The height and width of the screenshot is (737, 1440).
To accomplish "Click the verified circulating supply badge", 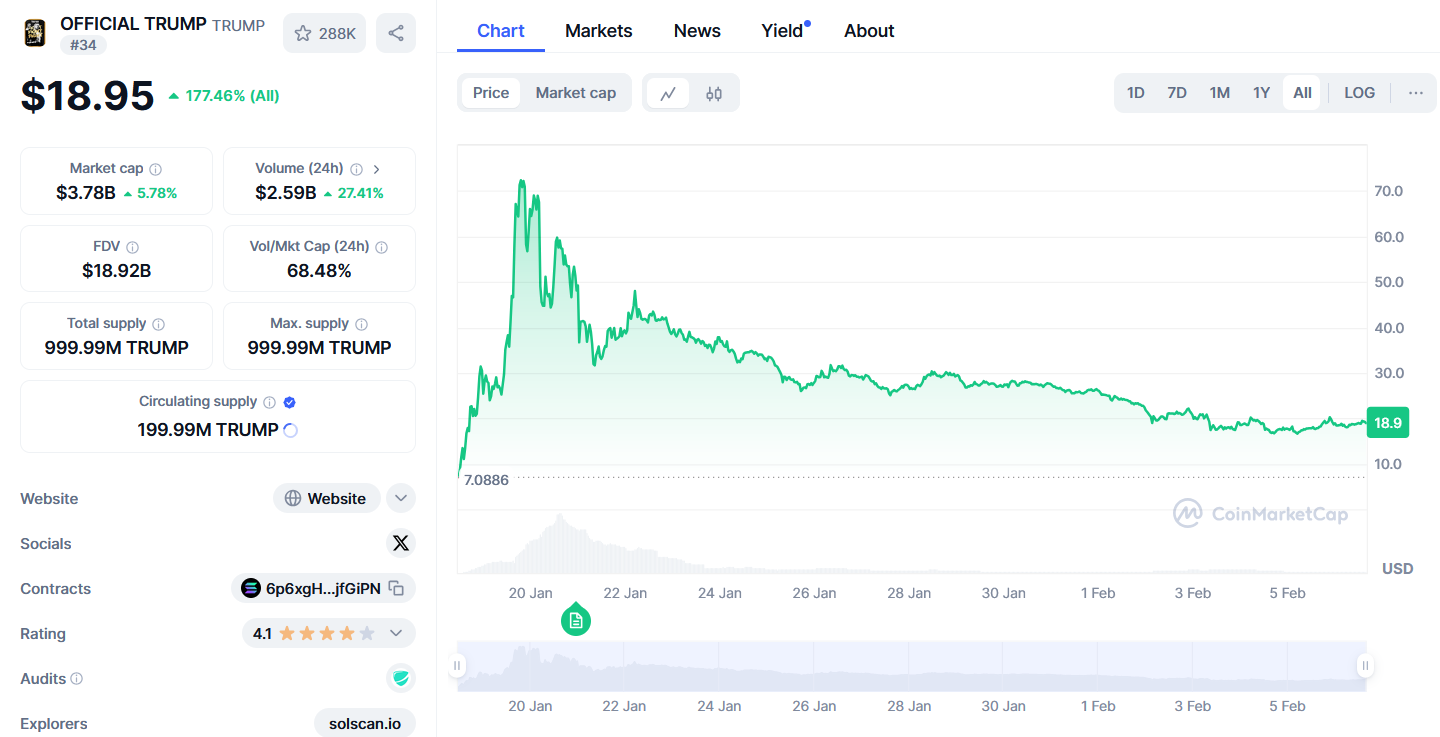I will coord(290,402).
